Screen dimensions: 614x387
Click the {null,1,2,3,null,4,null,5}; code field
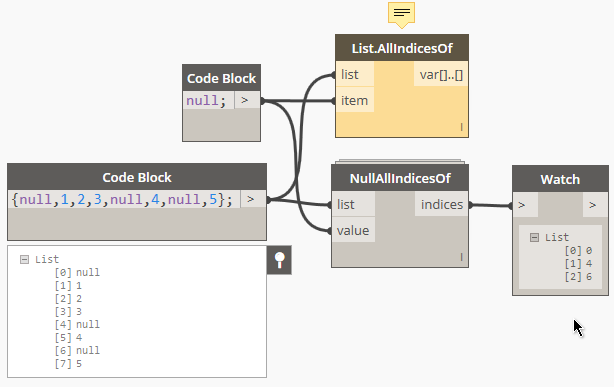[x=124, y=199]
